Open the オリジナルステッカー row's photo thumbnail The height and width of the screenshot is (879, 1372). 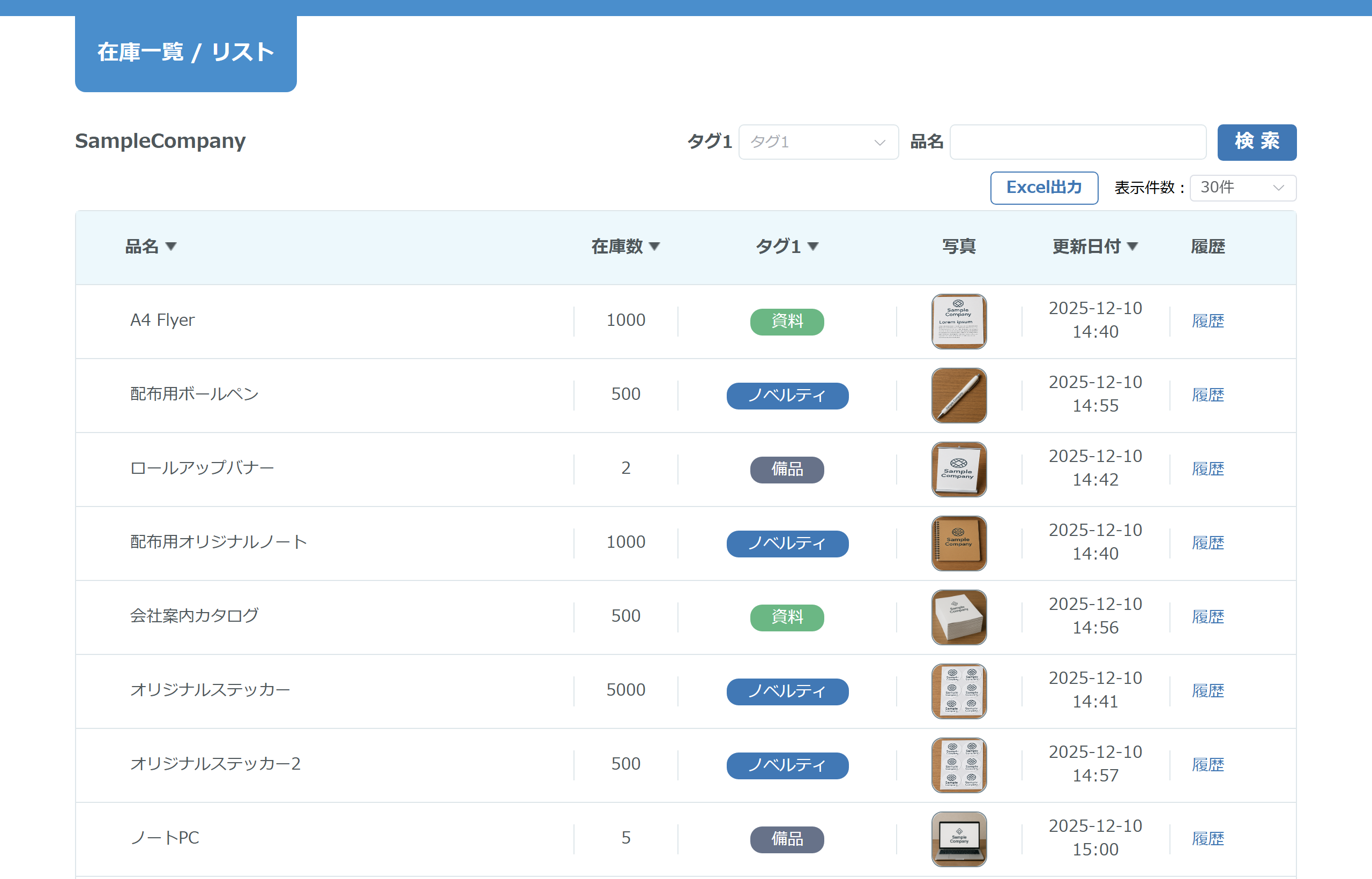click(959, 691)
